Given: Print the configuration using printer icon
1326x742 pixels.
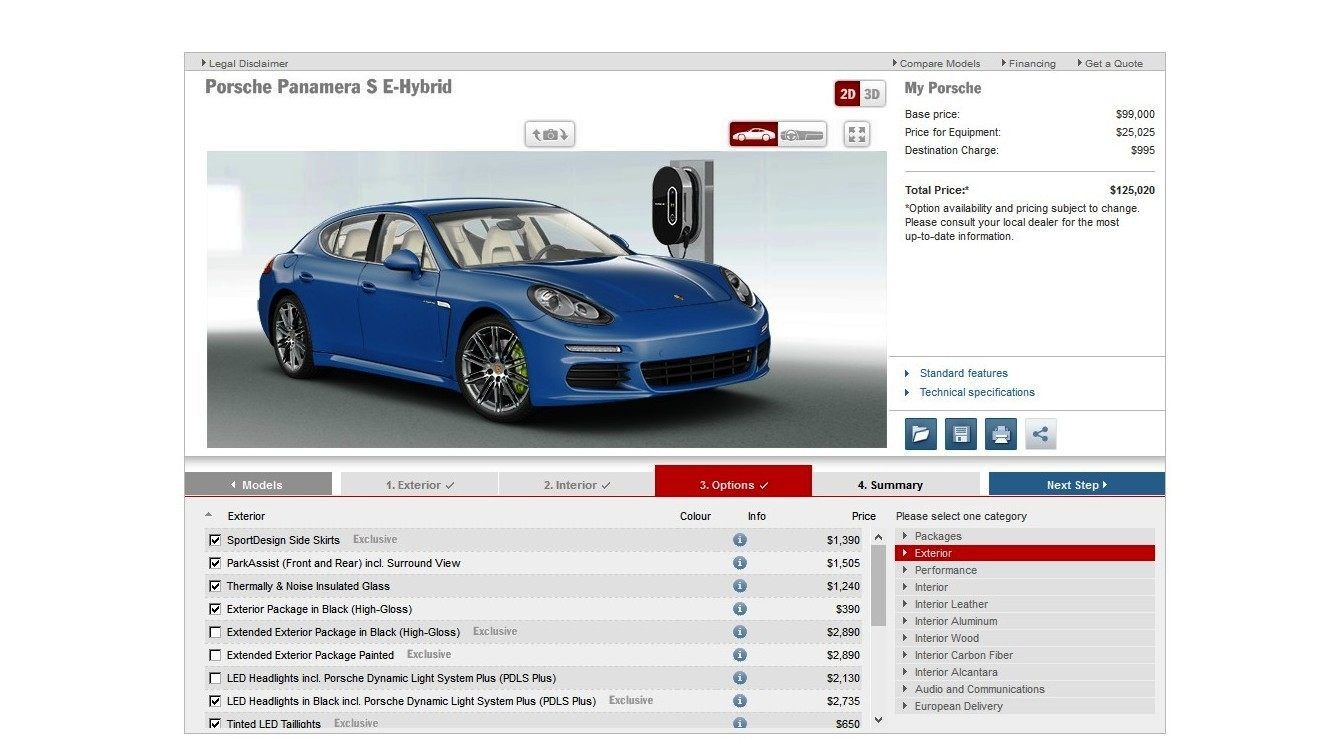Looking at the screenshot, I should (x=1001, y=434).
